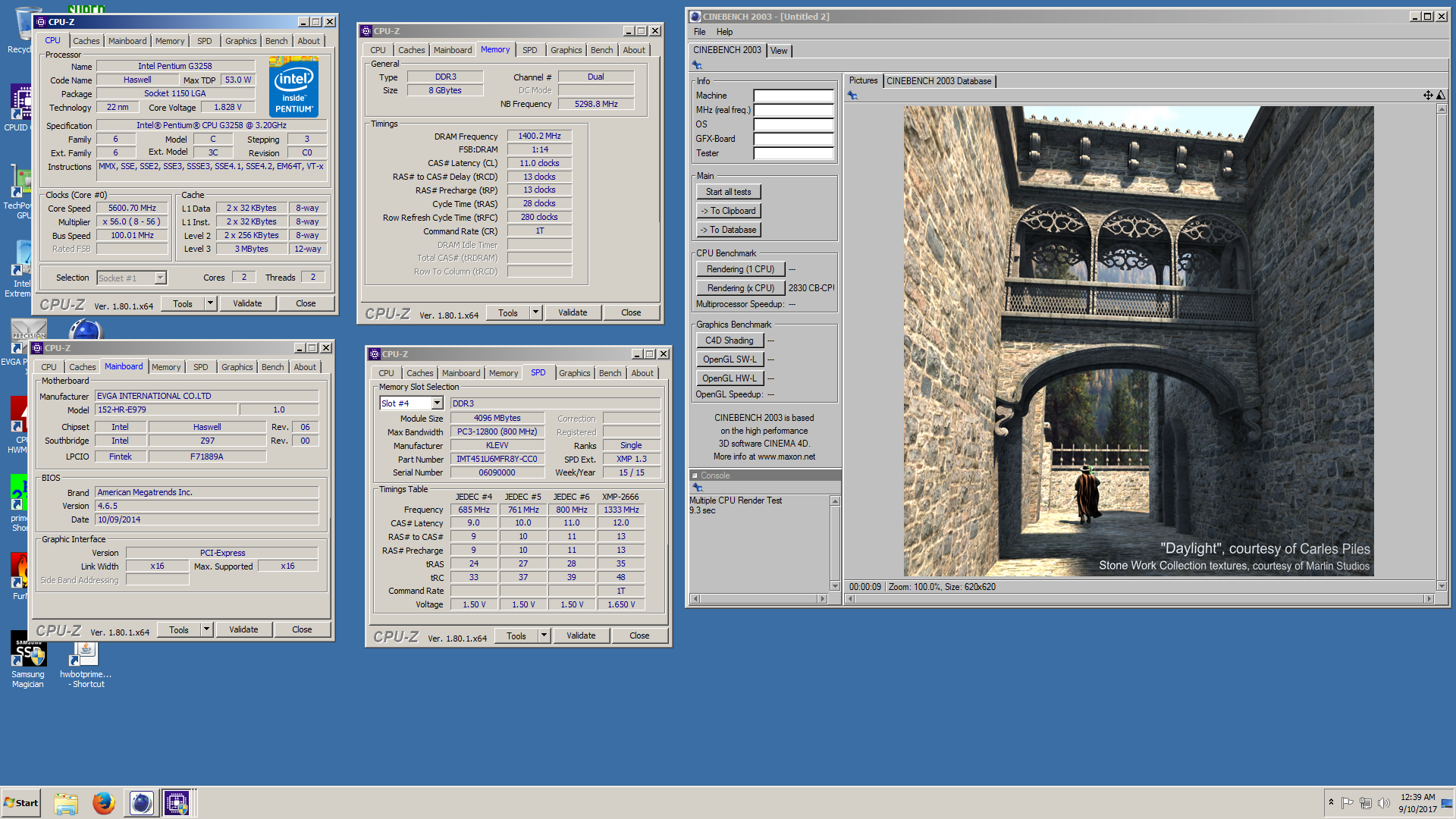Switch to CPU-Z via its taskbar icon

[x=177, y=803]
